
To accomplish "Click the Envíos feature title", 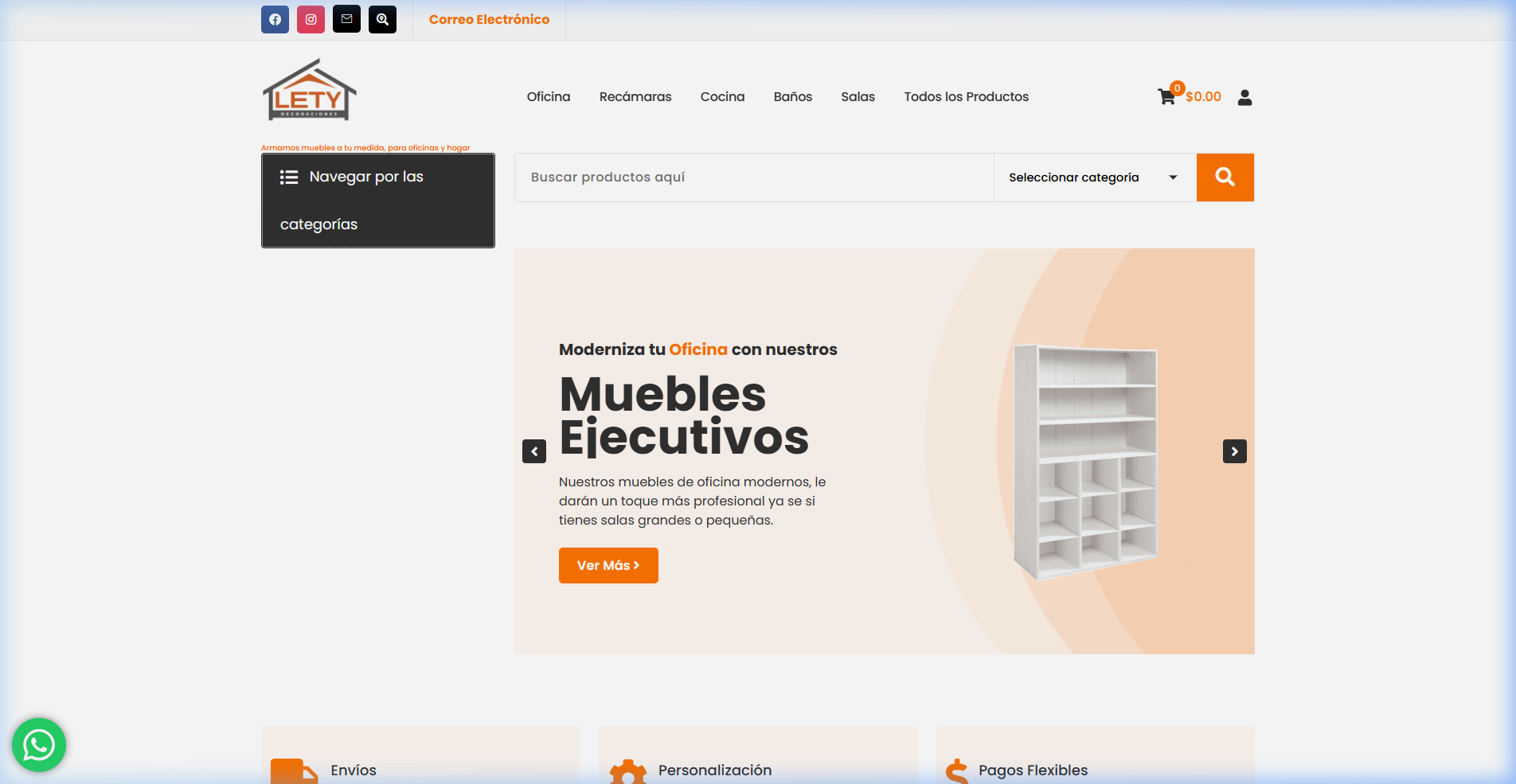I will point(354,770).
